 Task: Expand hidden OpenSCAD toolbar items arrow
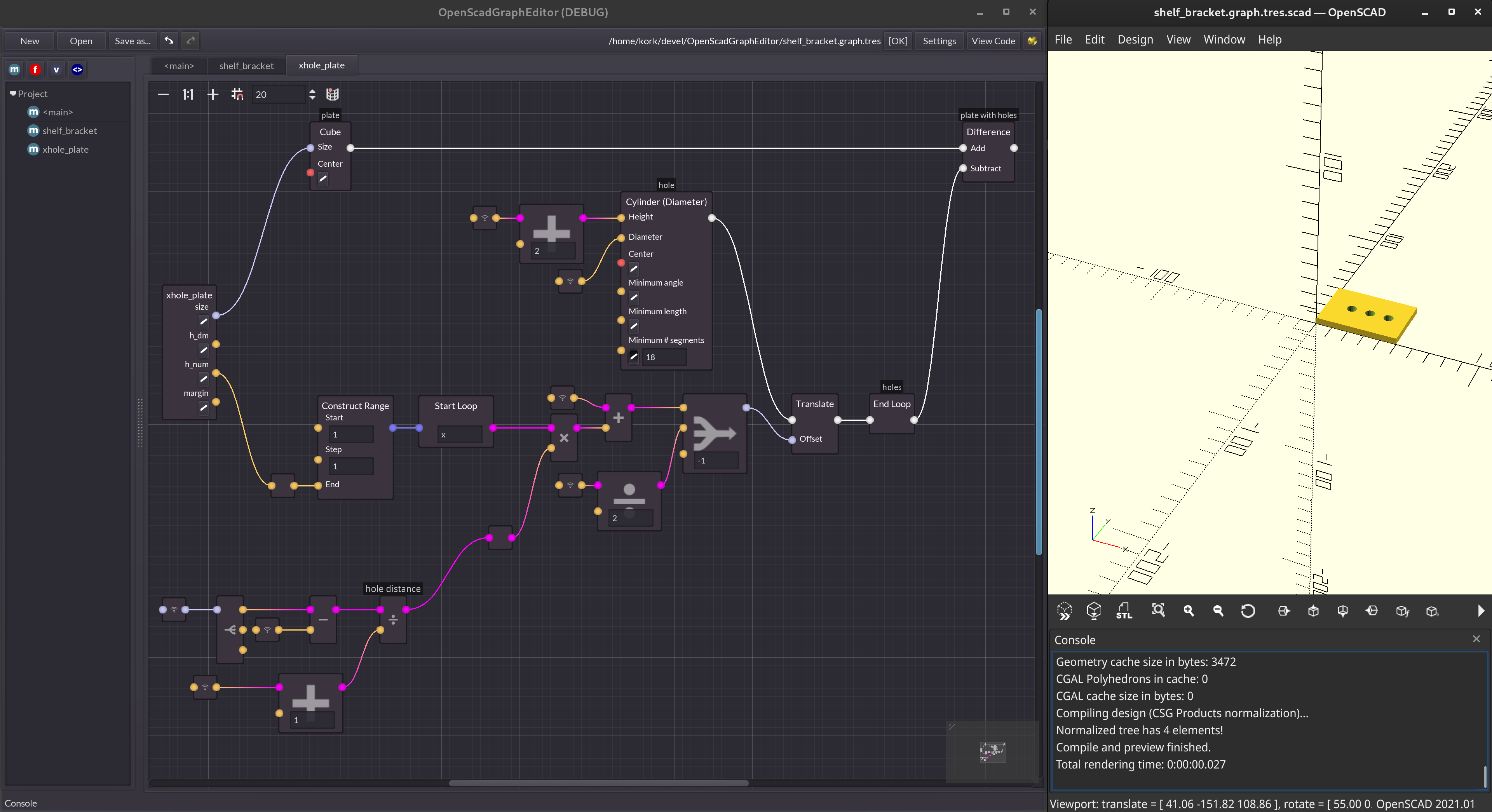(x=1480, y=611)
